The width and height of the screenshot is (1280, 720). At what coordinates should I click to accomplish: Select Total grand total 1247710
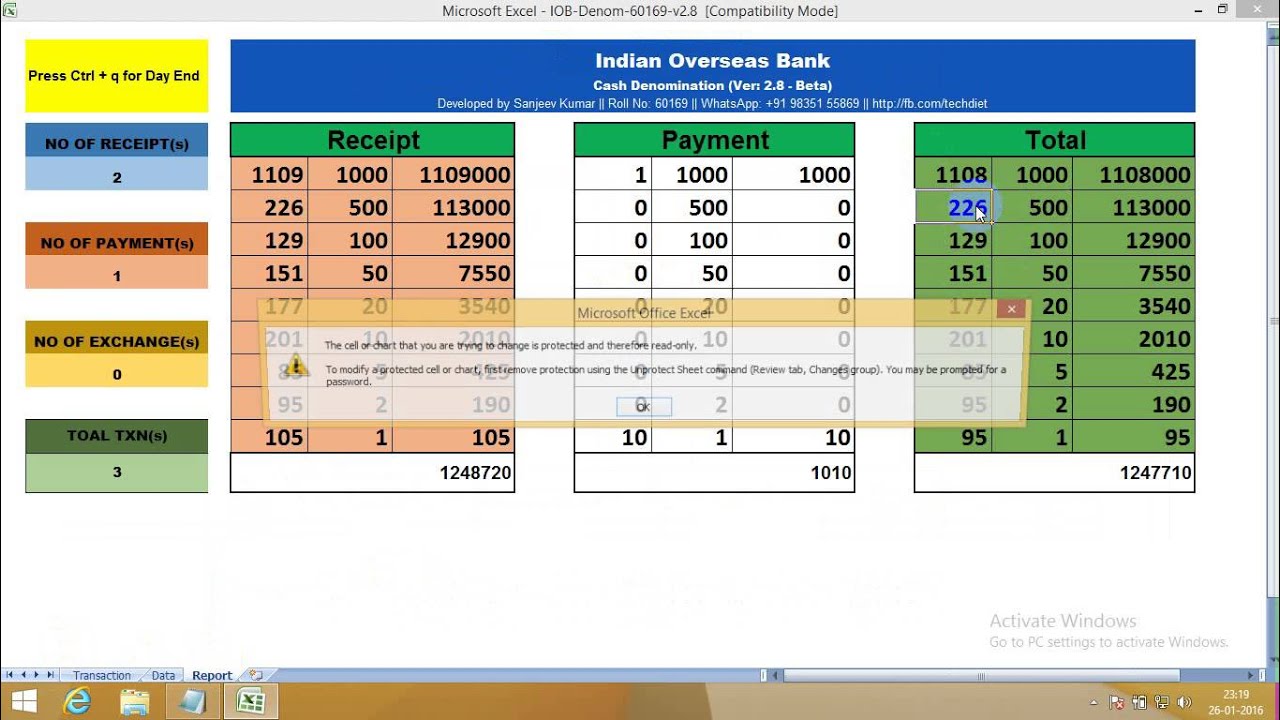pos(1054,473)
